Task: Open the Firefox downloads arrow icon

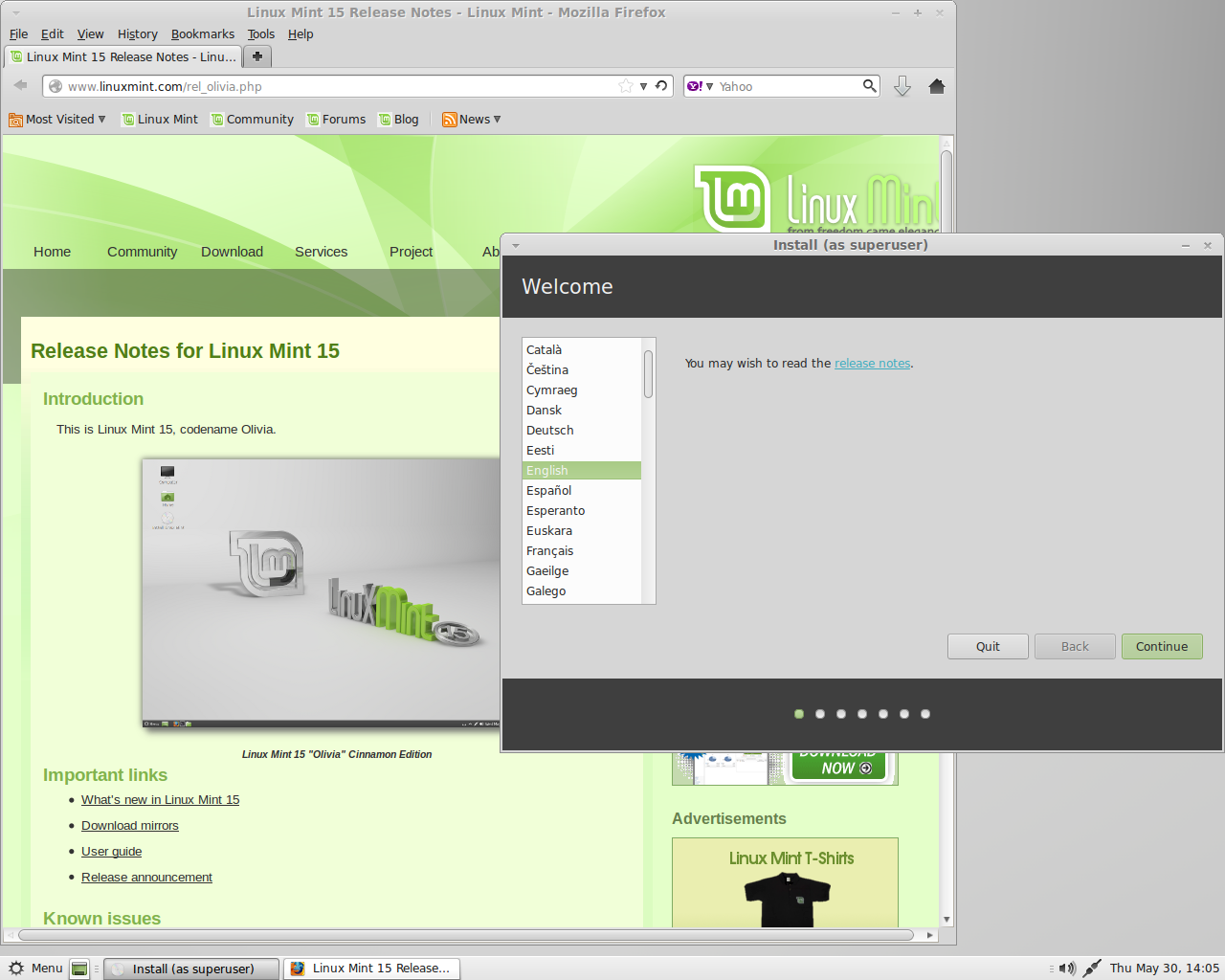Action: click(902, 86)
